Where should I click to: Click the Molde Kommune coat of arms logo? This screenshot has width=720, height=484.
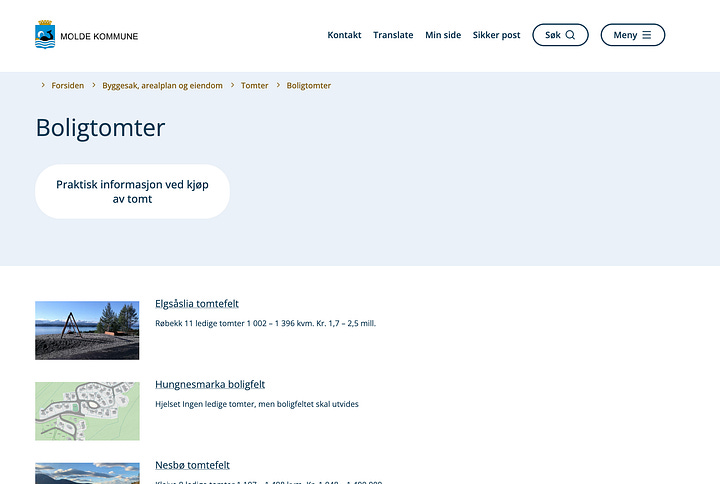(x=45, y=34)
